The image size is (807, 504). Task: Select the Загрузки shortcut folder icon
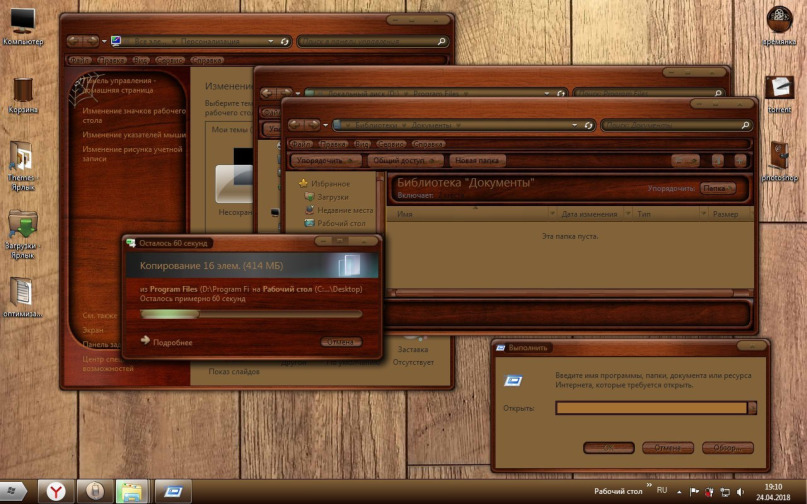coord(23,234)
